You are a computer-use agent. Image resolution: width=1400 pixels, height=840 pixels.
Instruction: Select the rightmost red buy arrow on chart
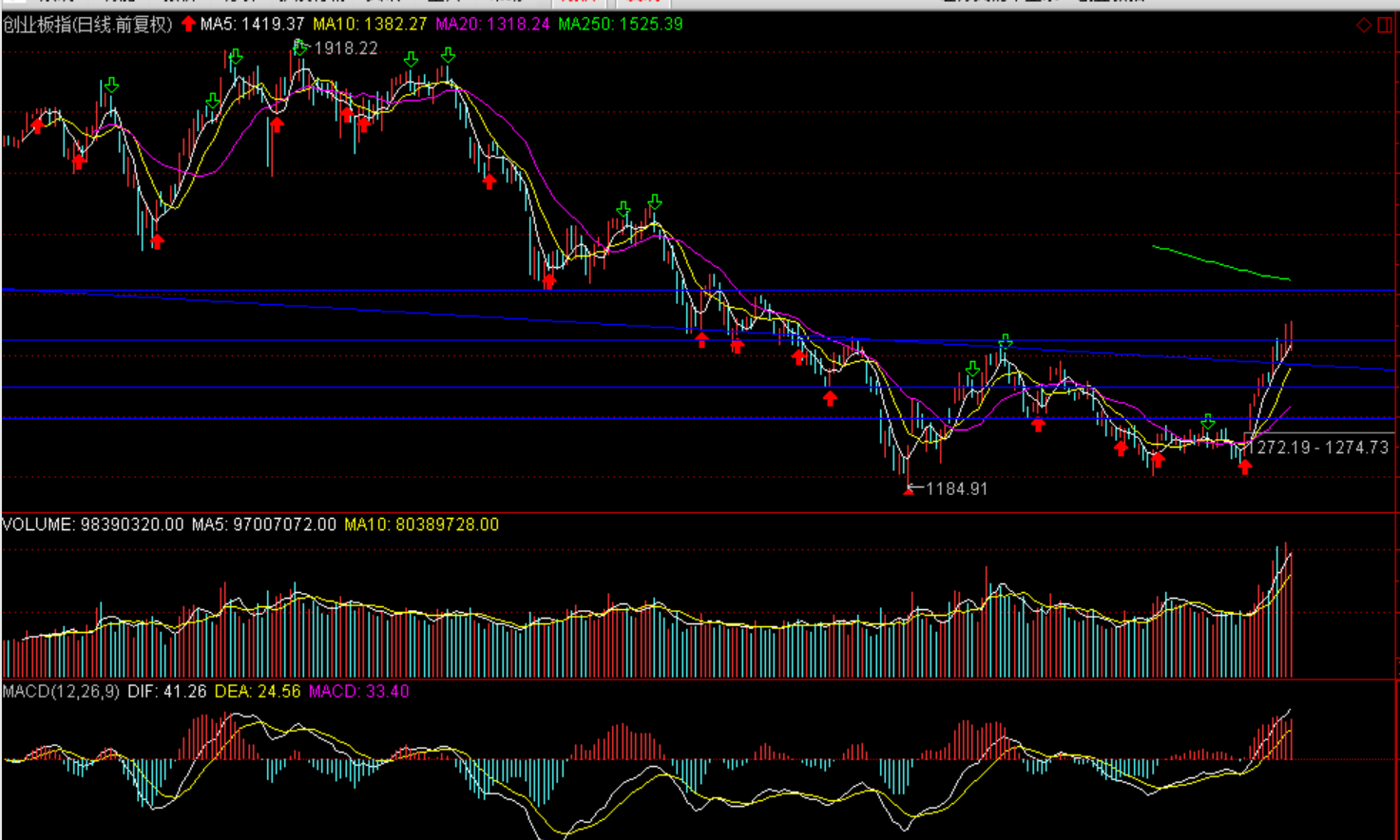pos(1245,467)
